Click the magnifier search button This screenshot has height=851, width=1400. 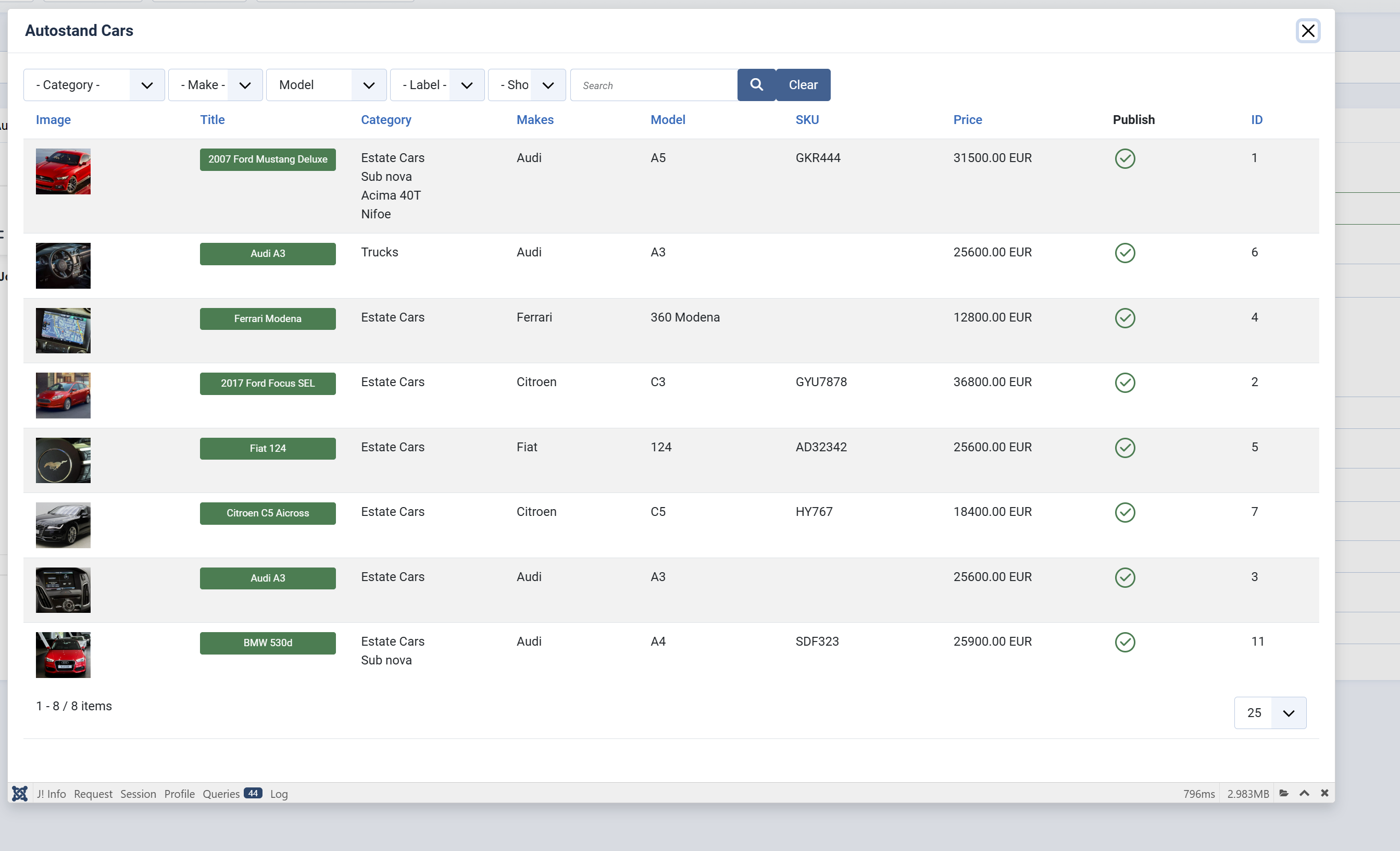756,85
